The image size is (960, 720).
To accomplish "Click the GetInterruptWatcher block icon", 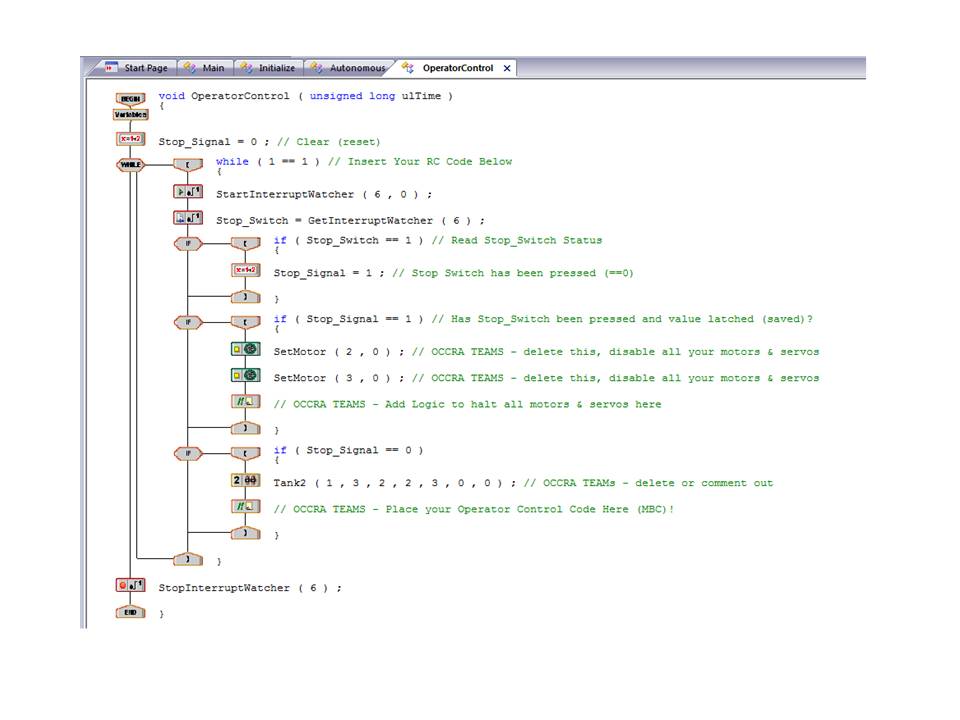I will [188, 218].
